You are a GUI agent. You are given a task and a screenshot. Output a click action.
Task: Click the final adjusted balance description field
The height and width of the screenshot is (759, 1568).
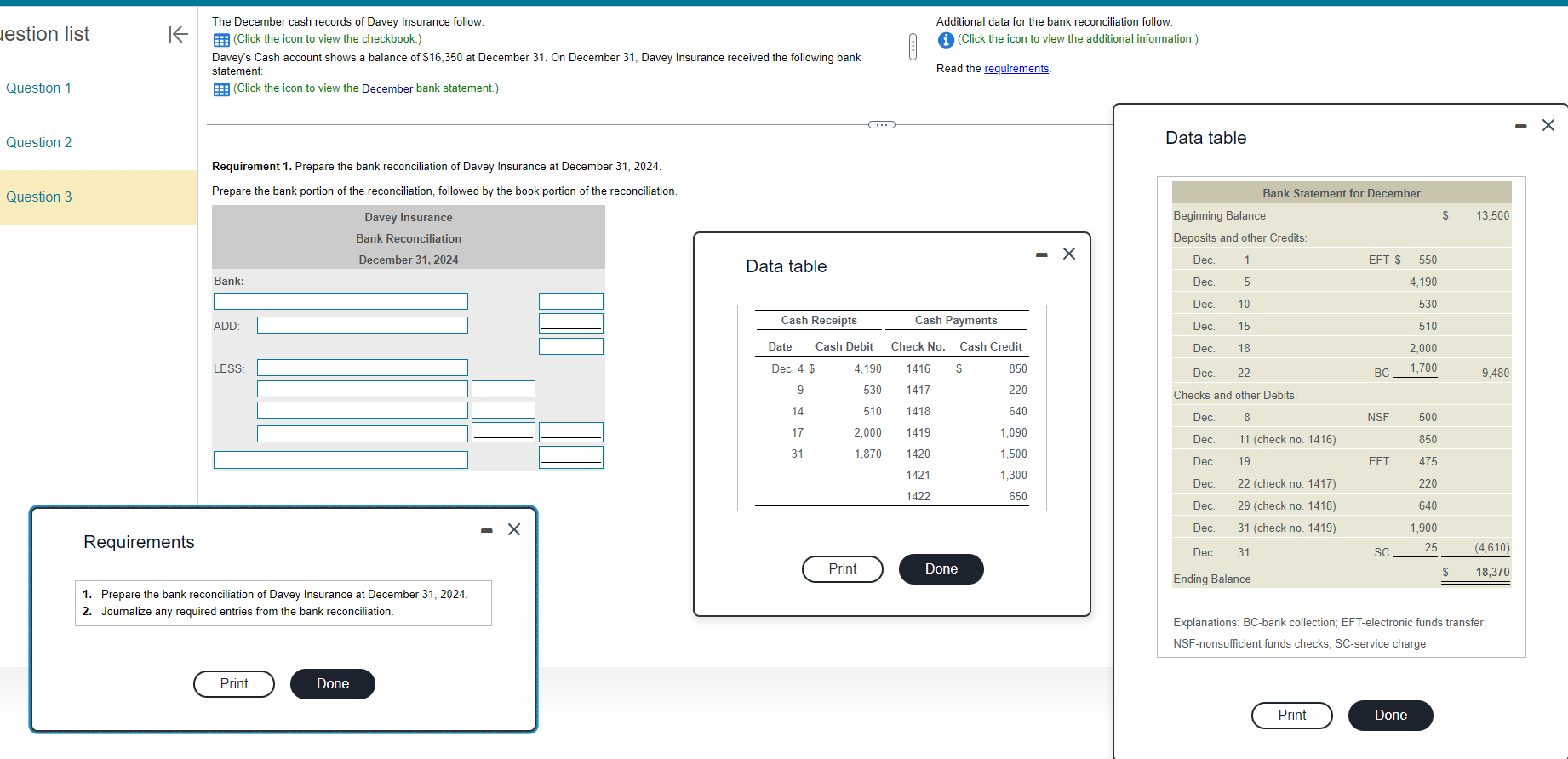340,459
